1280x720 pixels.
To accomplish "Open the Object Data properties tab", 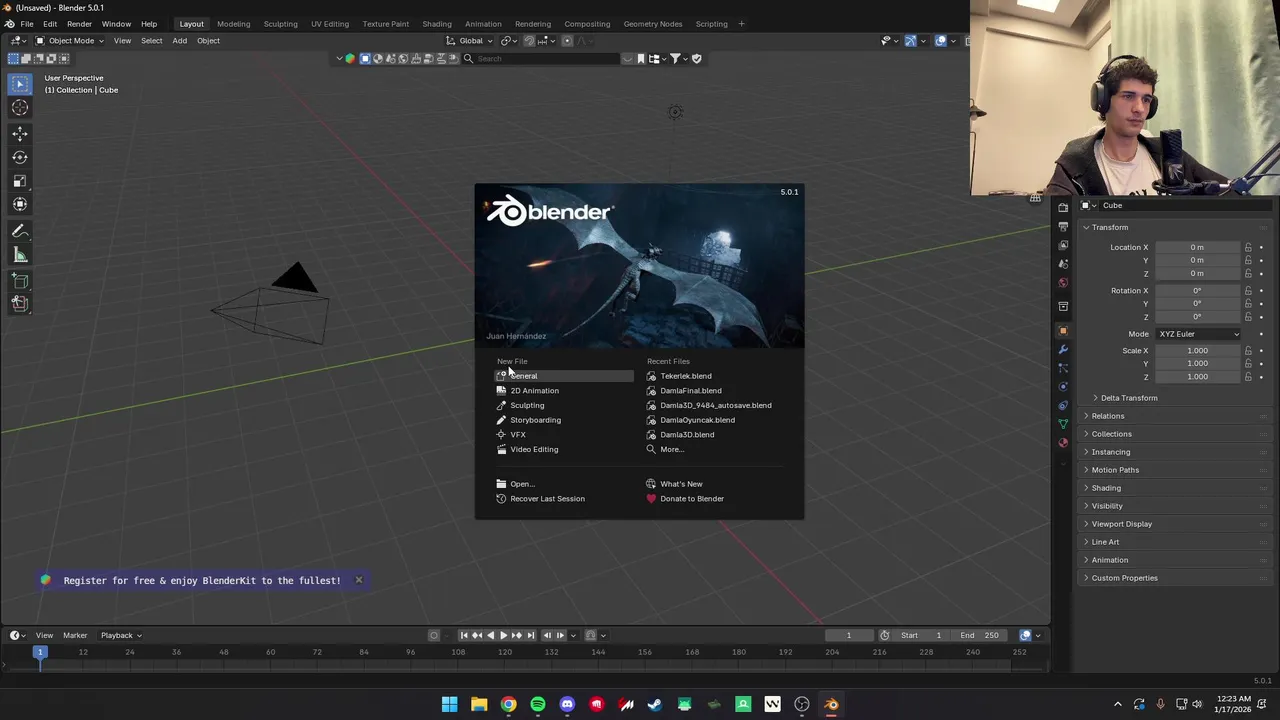I will coord(1063,424).
